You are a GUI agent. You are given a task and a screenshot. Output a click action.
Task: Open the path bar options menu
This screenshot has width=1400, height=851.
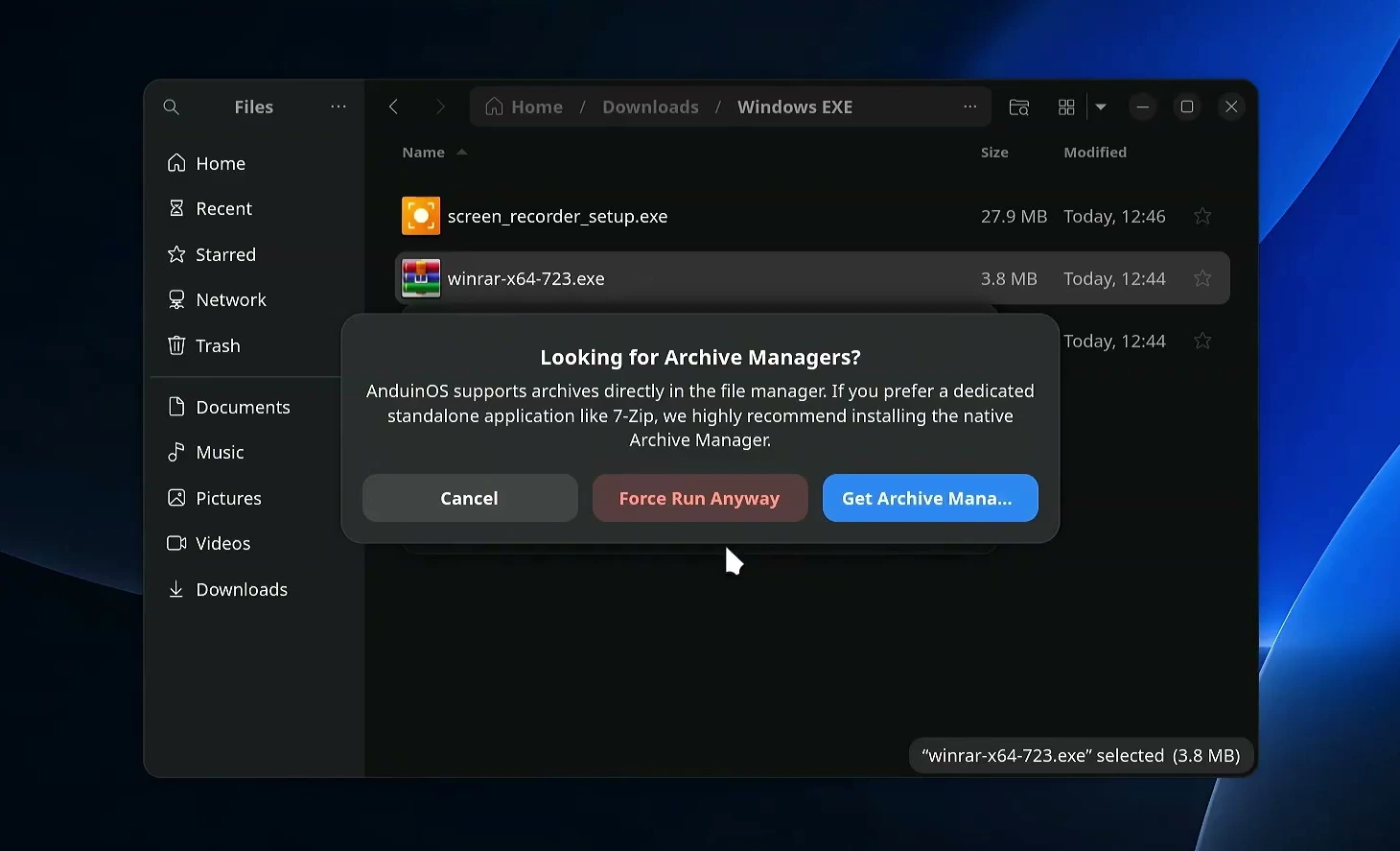click(970, 106)
